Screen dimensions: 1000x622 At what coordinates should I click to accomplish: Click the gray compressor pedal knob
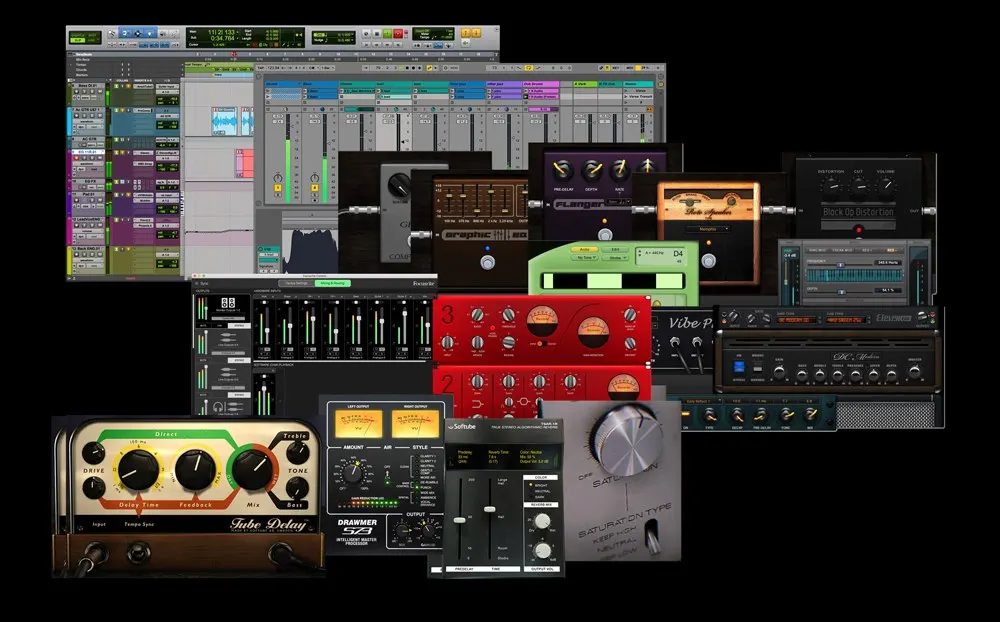399,185
